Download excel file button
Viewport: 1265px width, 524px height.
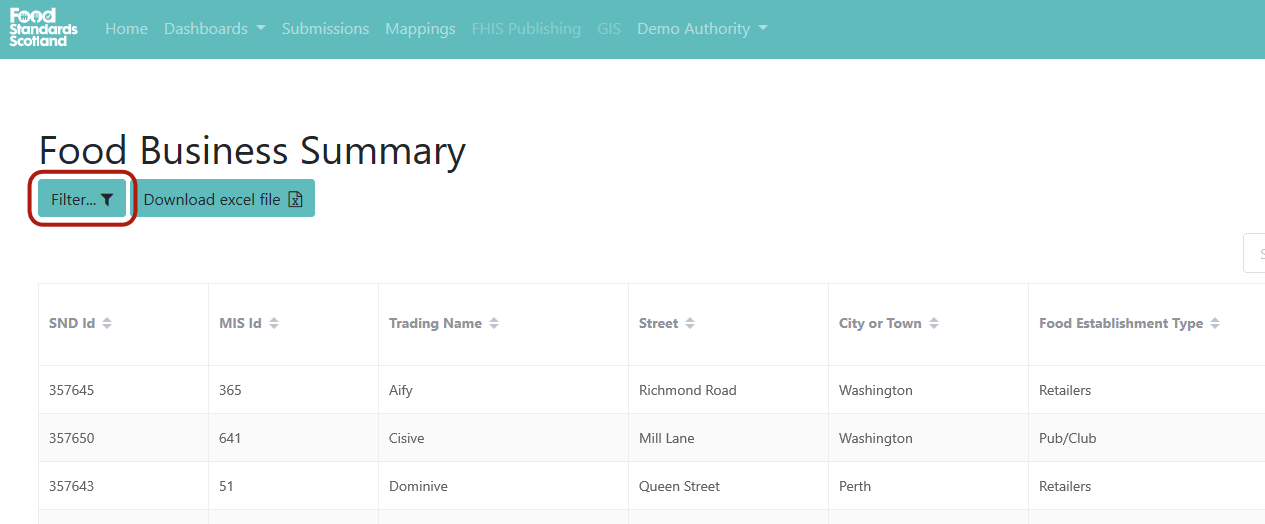click(x=223, y=199)
